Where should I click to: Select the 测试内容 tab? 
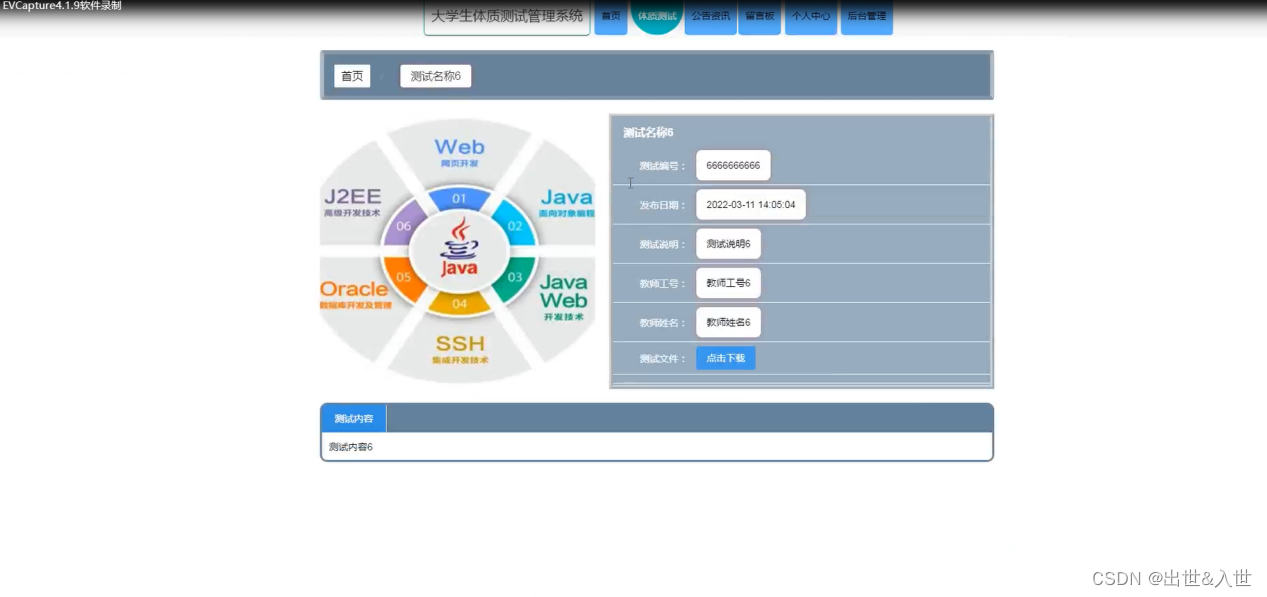click(354, 418)
